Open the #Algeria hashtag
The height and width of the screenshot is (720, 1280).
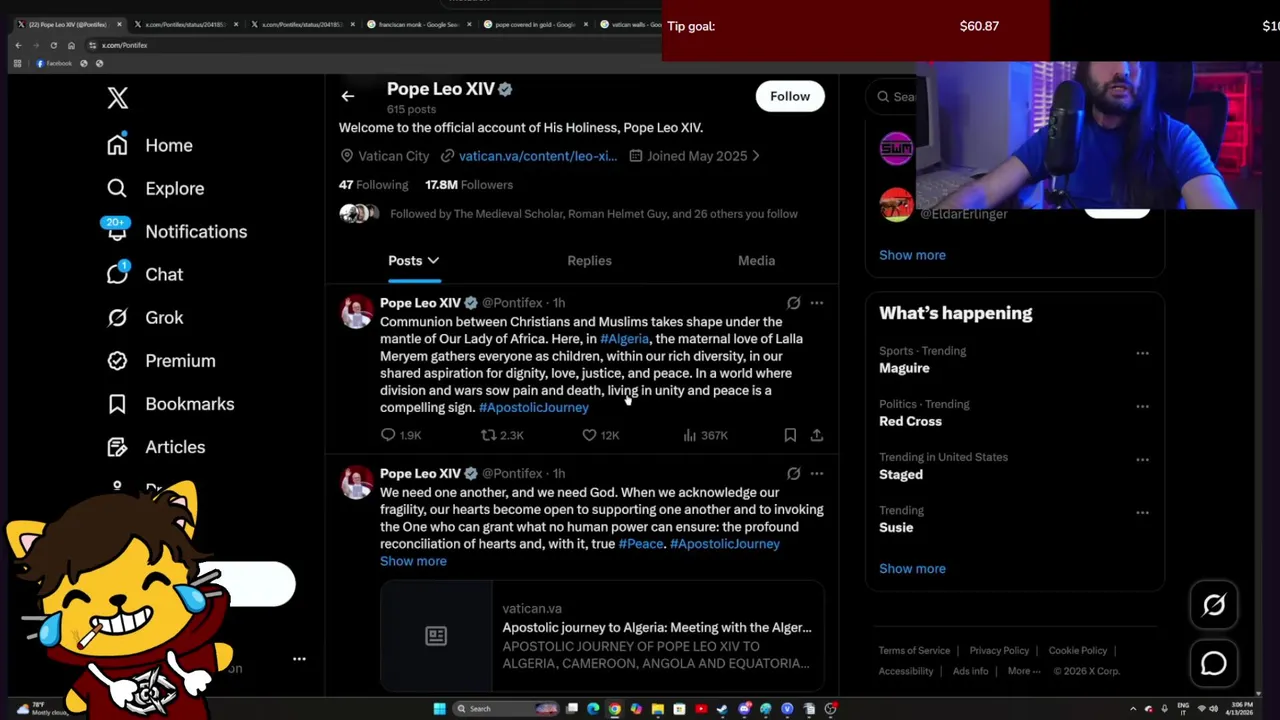(624, 339)
